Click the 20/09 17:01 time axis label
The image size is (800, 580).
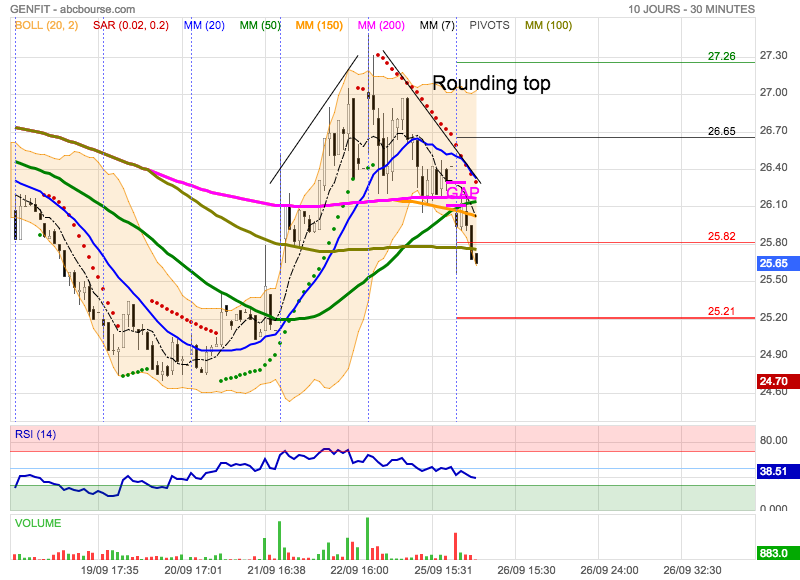193,570
